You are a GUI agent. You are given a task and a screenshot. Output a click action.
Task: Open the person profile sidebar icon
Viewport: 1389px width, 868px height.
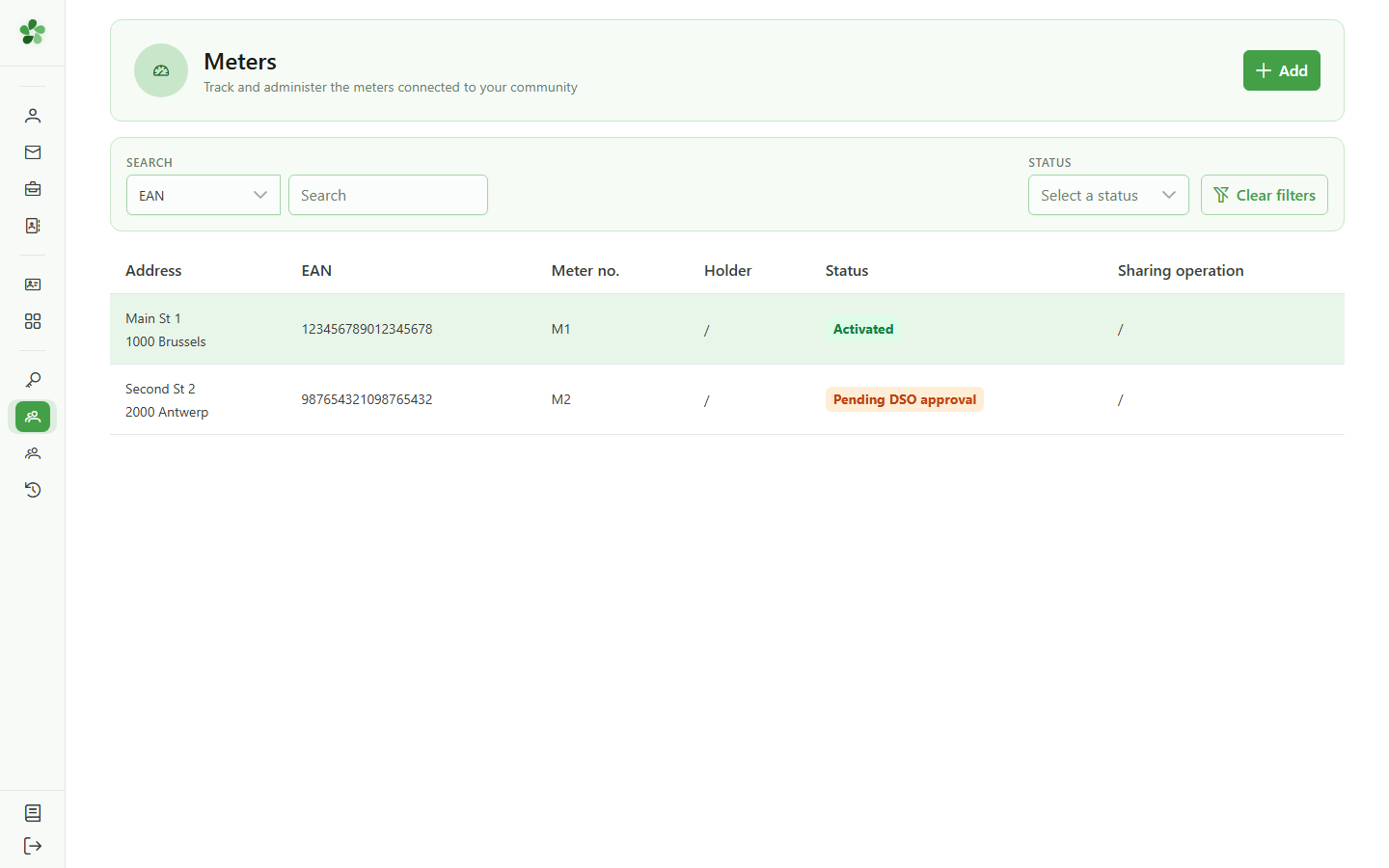(x=33, y=116)
